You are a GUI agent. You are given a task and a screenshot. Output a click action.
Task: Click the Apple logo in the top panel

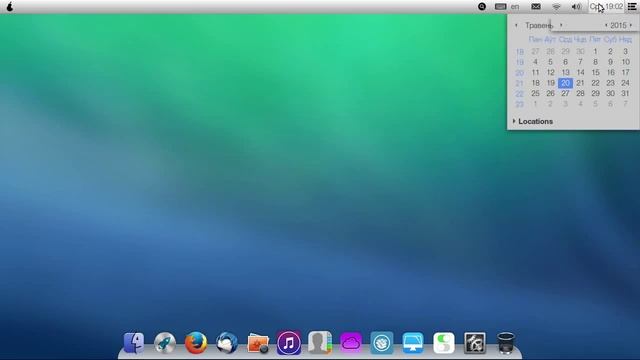(10, 7)
